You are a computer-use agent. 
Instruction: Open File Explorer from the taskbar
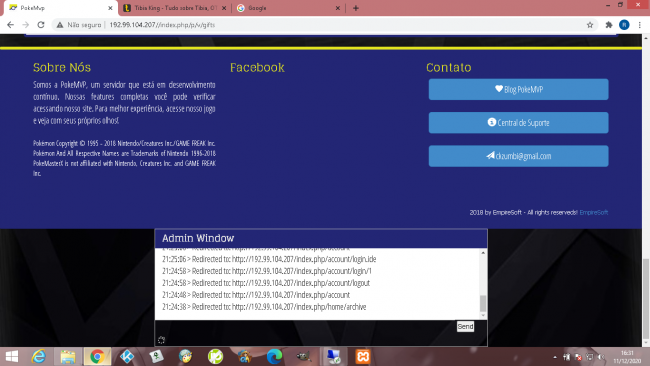click(x=68, y=356)
